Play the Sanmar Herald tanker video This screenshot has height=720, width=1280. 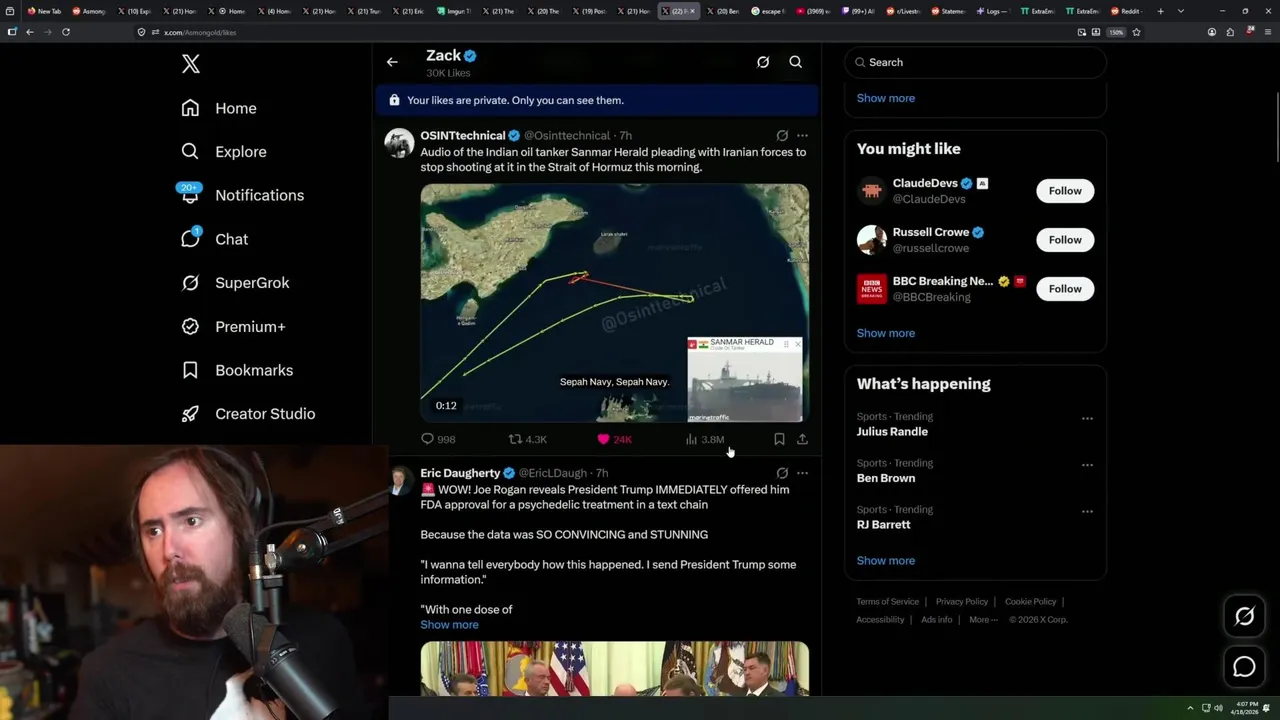[615, 303]
